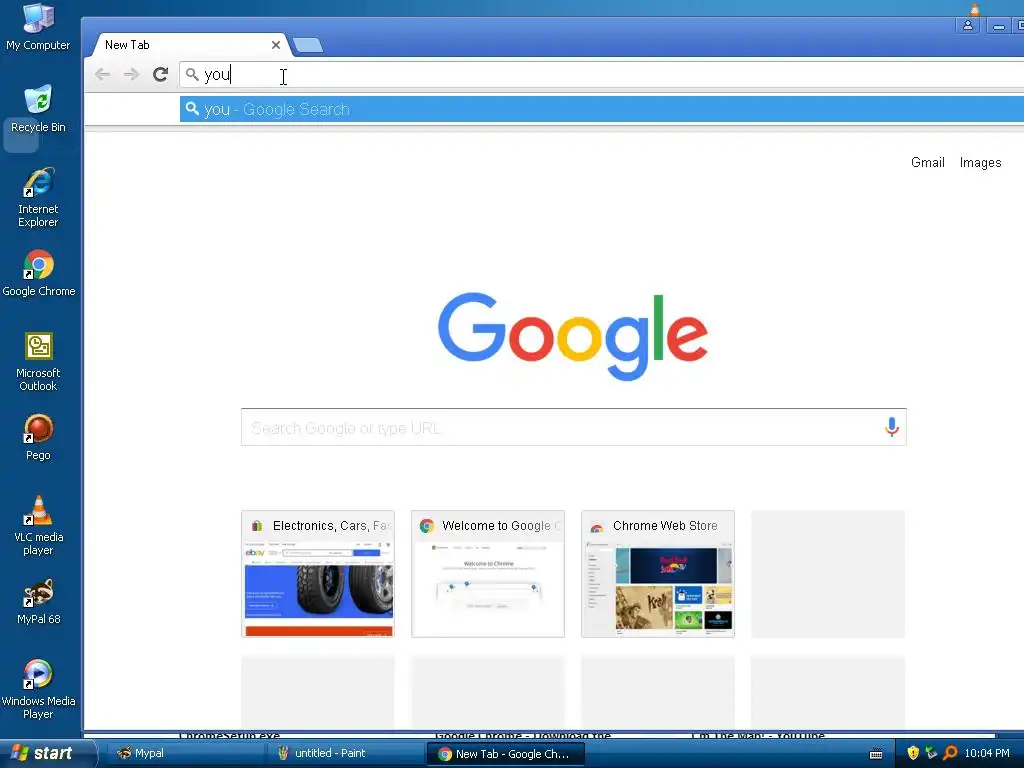Click the yellow security shield tray icon
Image resolution: width=1024 pixels, height=768 pixels.
coord(913,753)
